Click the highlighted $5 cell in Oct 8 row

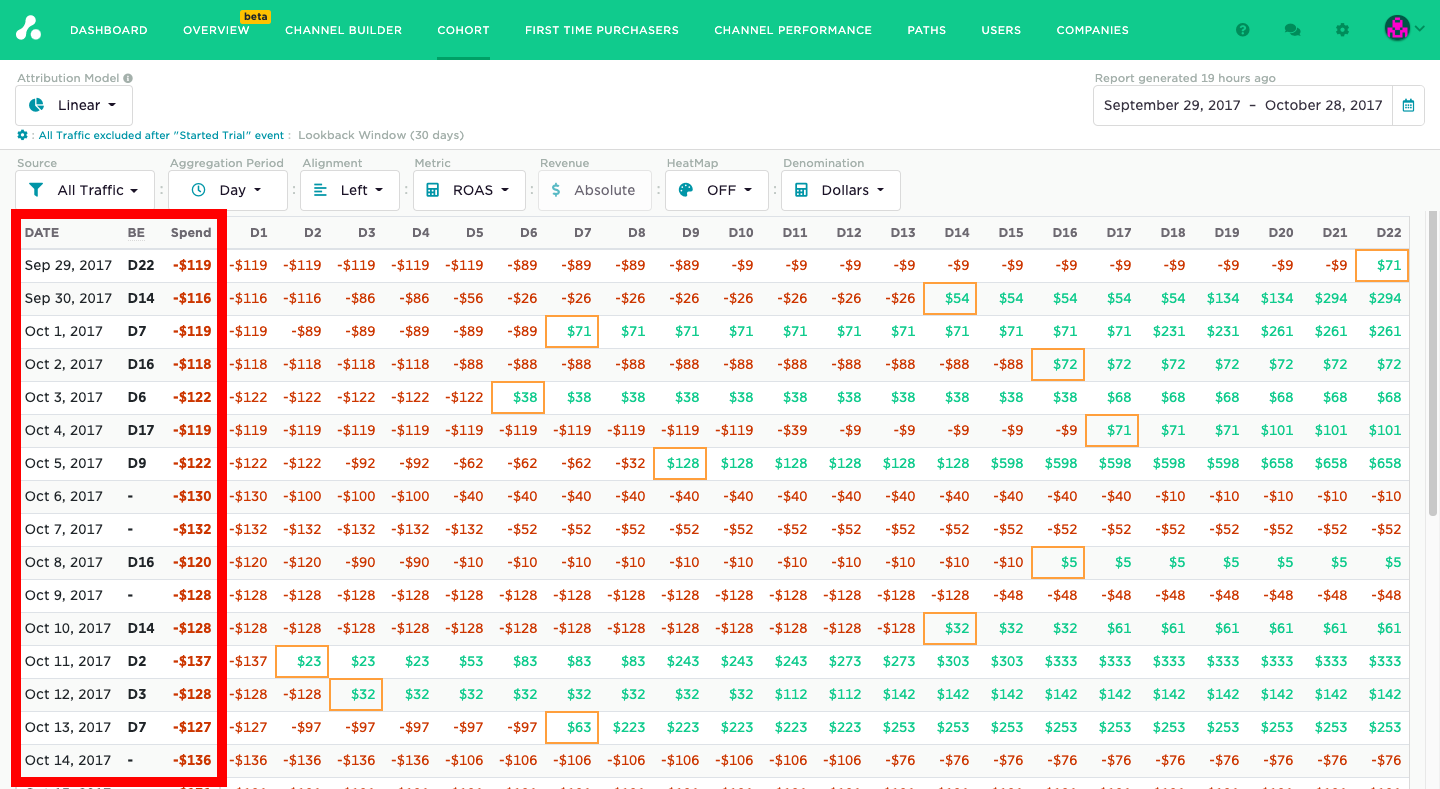[x=1058, y=562]
